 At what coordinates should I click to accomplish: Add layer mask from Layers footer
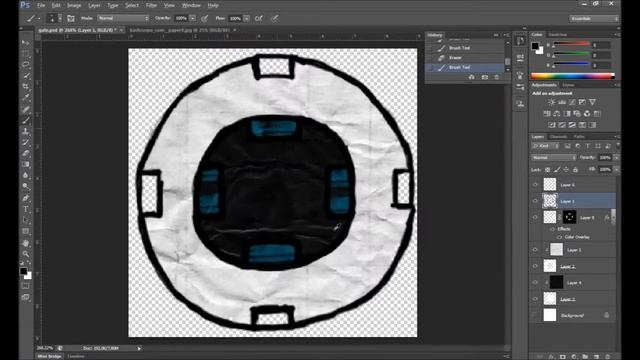click(x=563, y=356)
